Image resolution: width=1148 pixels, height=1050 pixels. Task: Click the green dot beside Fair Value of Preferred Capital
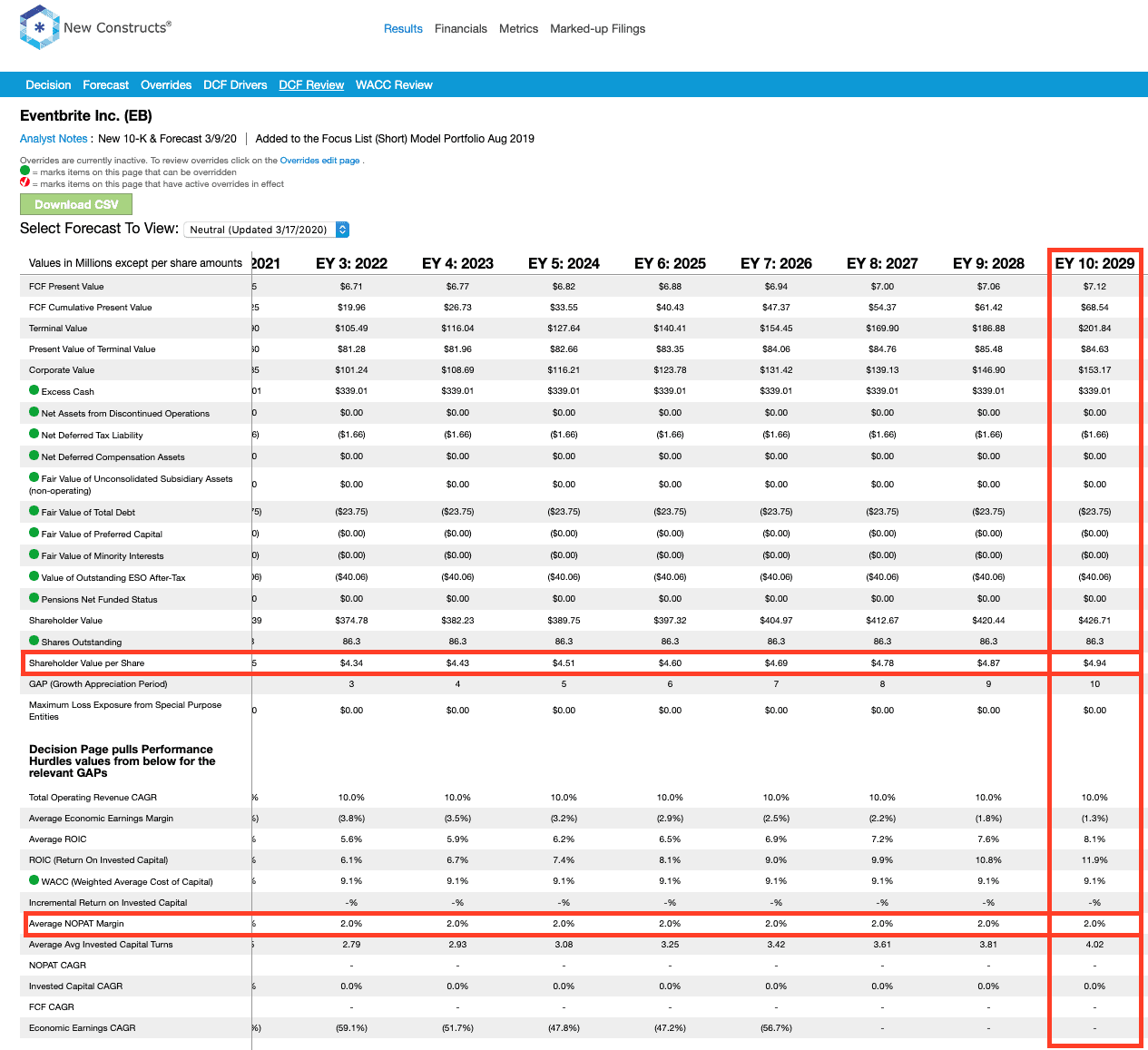coord(34,533)
